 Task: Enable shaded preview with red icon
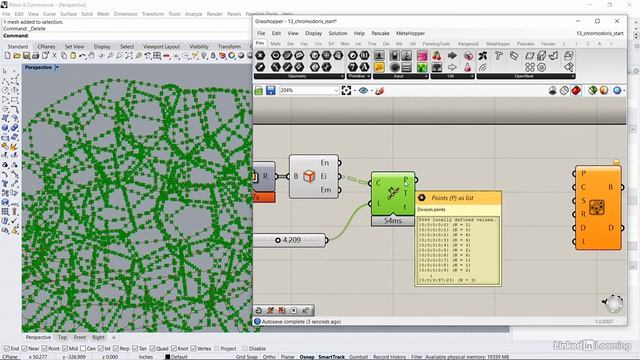tap(576, 91)
